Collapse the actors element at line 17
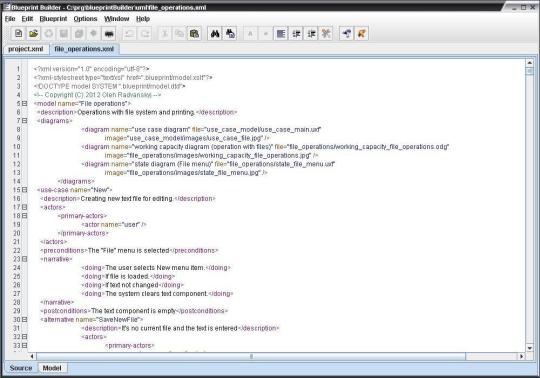 click(24, 207)
